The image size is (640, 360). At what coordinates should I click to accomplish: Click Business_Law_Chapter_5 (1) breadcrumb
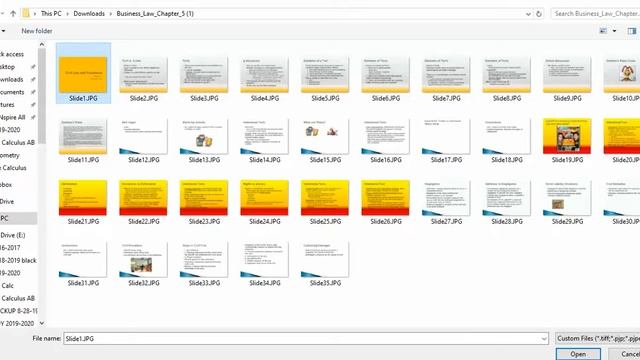click(x=155, y=13)
